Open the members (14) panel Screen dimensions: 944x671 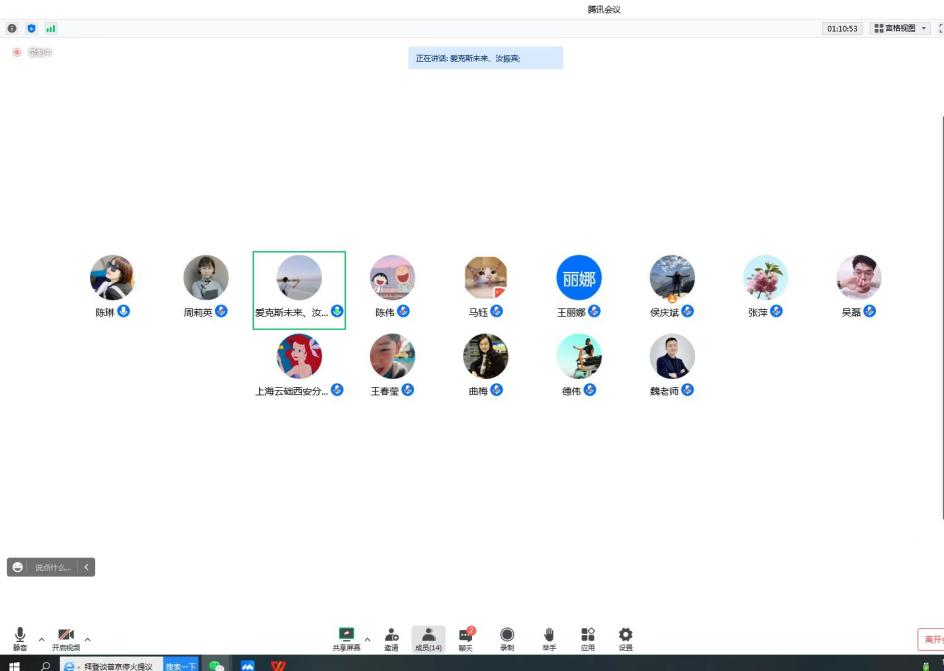pyautogui.click(x=428, y=636)
